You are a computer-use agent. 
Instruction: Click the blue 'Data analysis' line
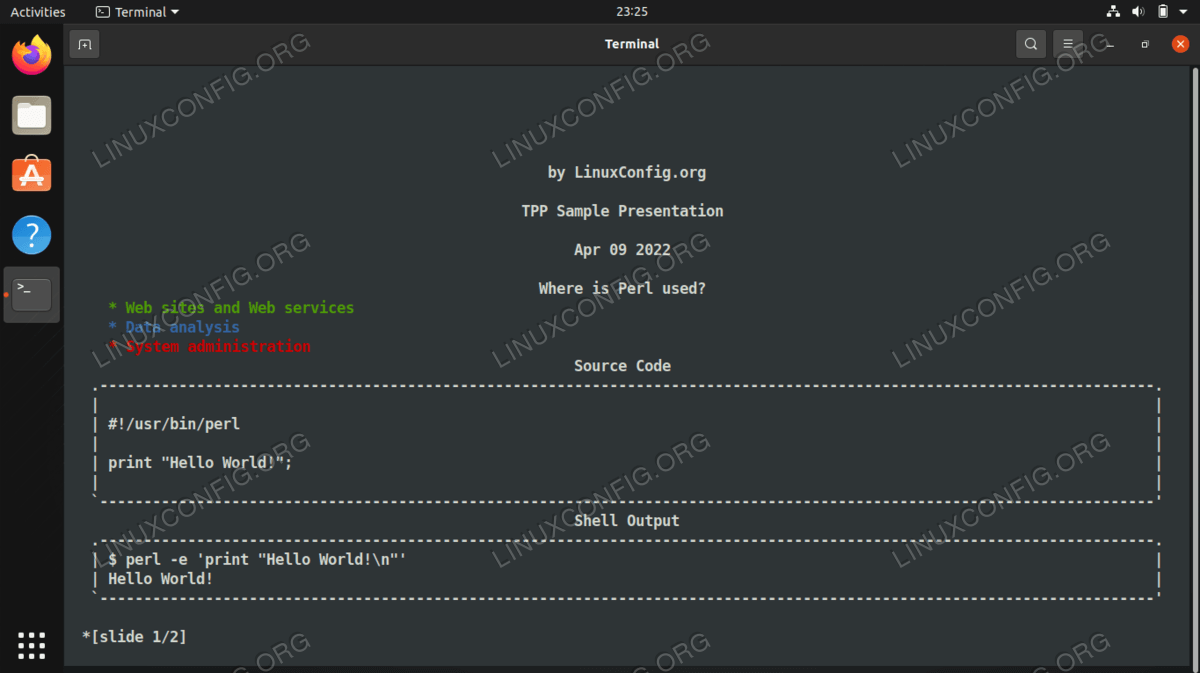coord(174,327)
